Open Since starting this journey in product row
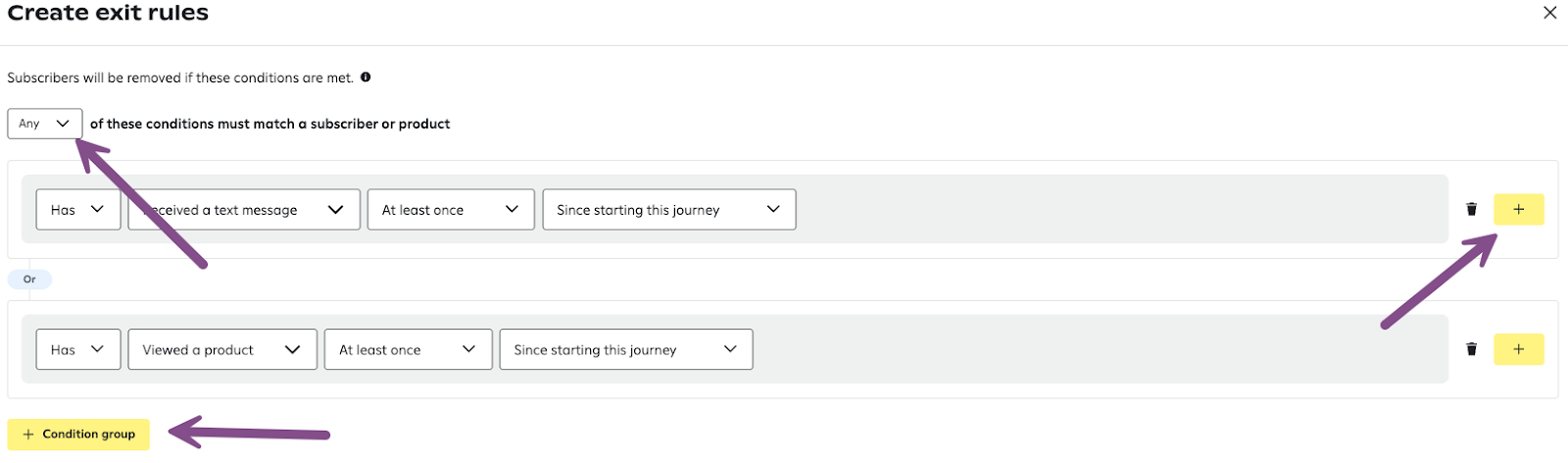 click(x=626, y=349)
